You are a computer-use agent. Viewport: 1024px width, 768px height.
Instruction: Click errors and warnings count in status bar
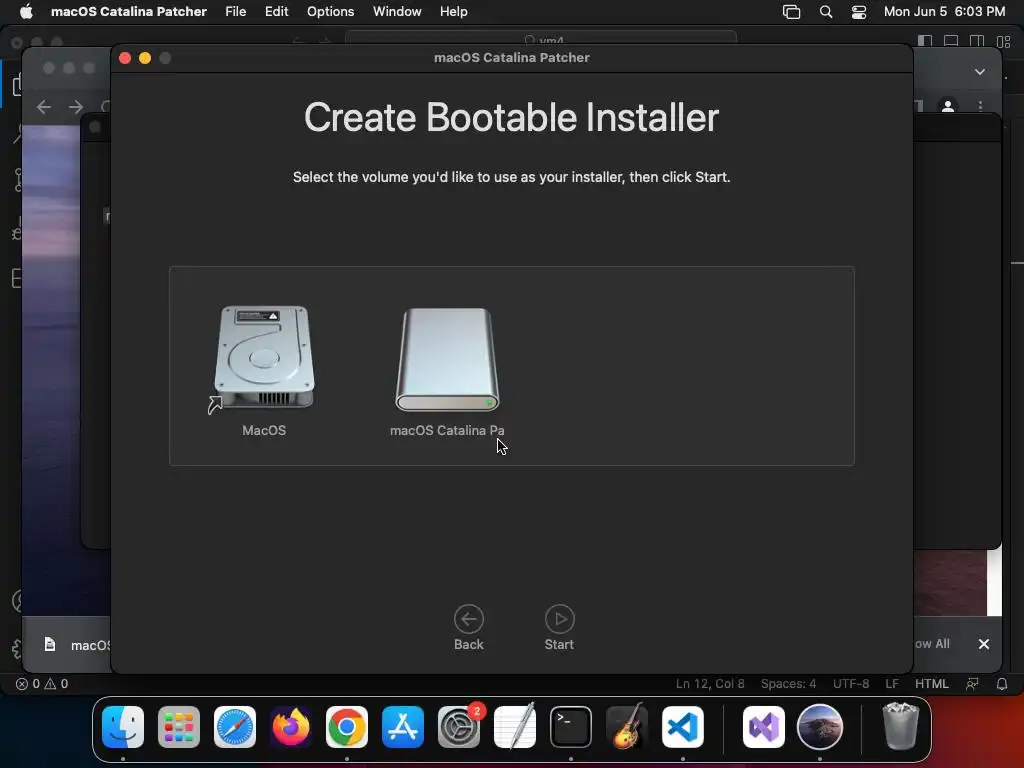(x=42, y=684)
